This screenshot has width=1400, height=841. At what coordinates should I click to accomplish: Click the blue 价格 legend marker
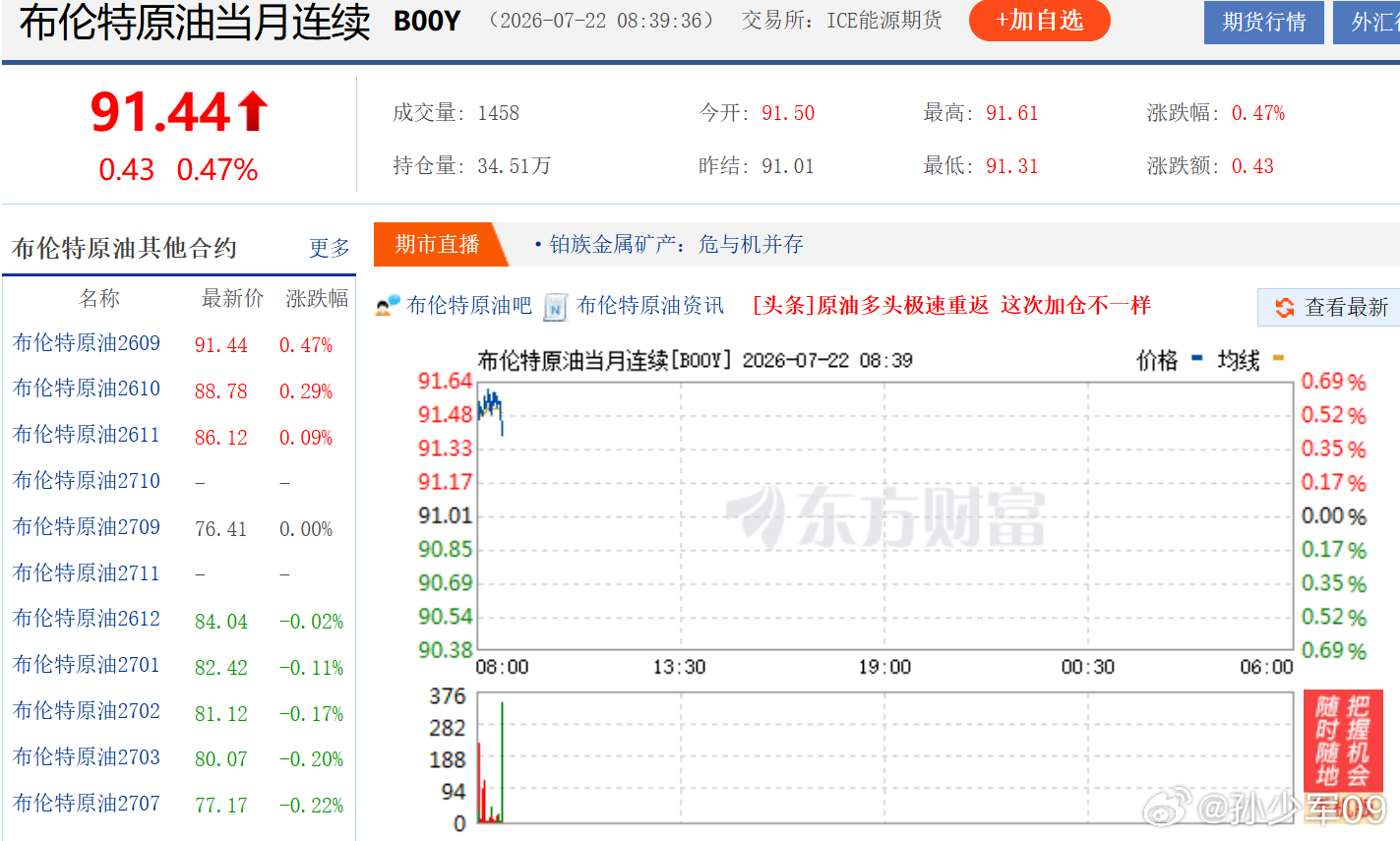(x=1197, y=359)
